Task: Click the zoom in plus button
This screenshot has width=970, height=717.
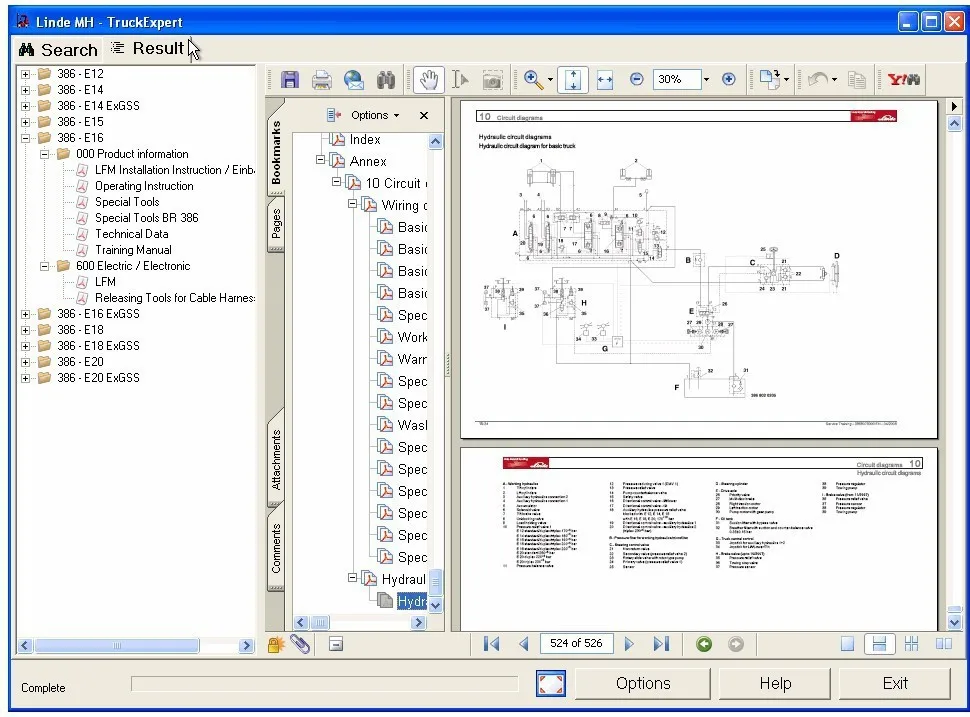Action: tap(729, 79)
